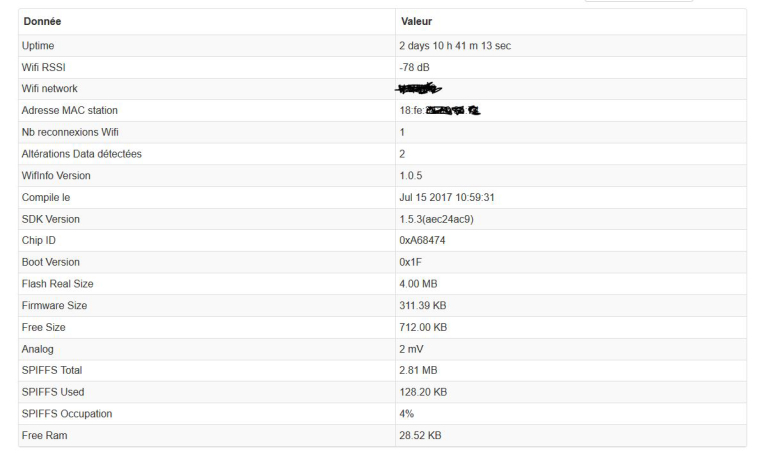760x457 pixels.
Task: Click the Chip ID value 0xA68474
Action: click(x=422, y=240)
